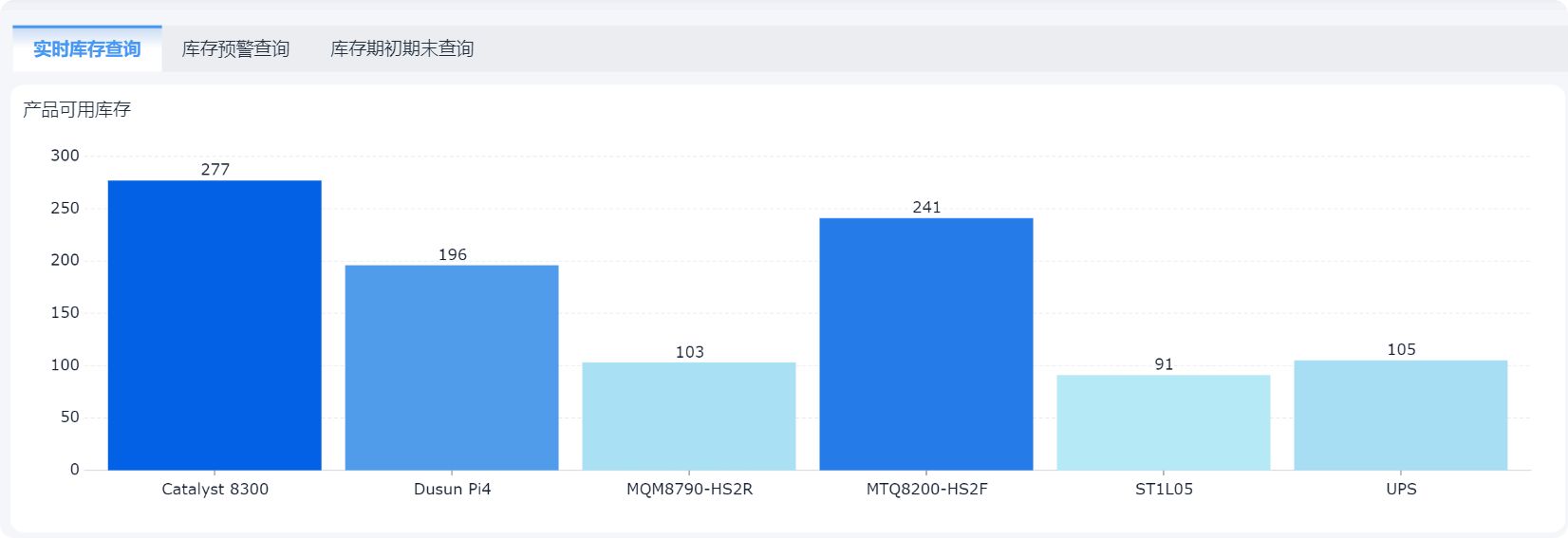This screenshot has height=538, width=1568.
Task: Click the 100 y-axis tick label
Action: click(65, 365)
